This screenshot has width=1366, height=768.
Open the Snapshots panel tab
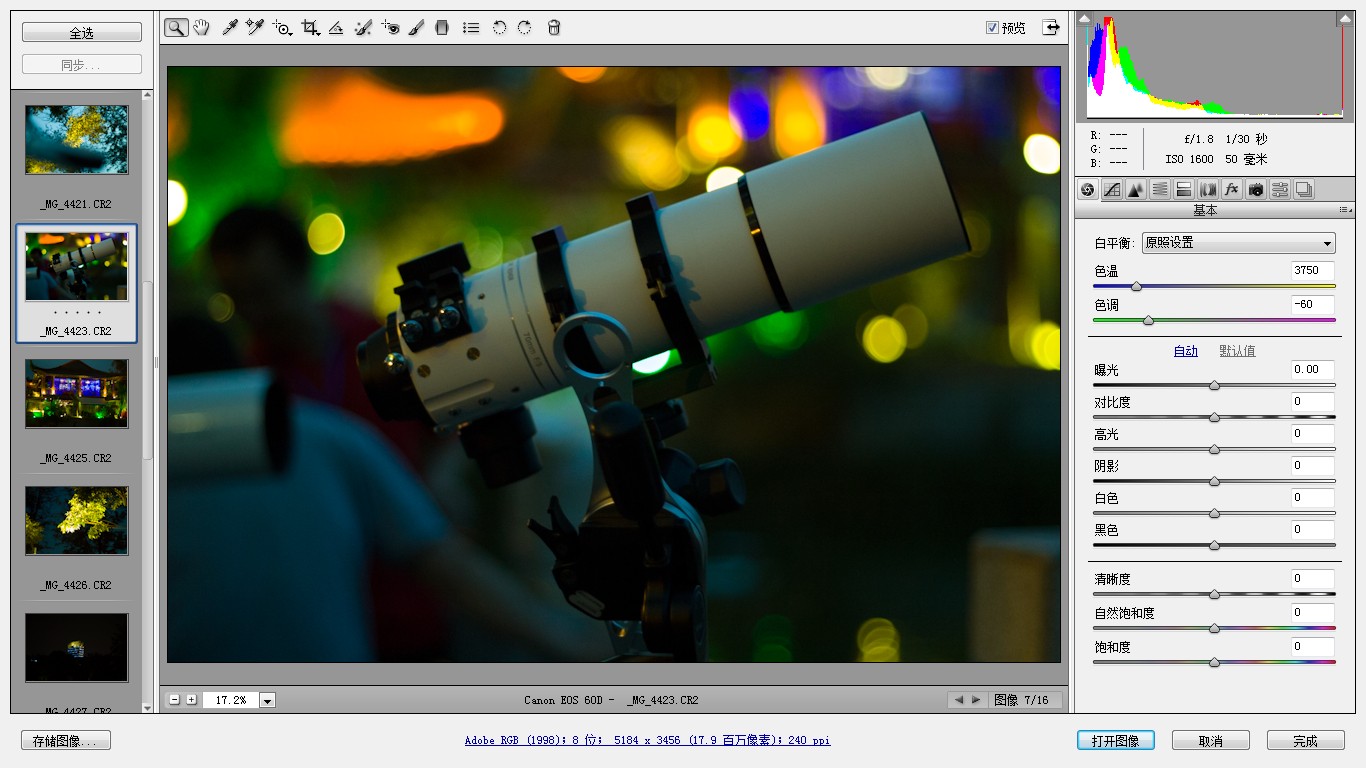(1304, 189)
